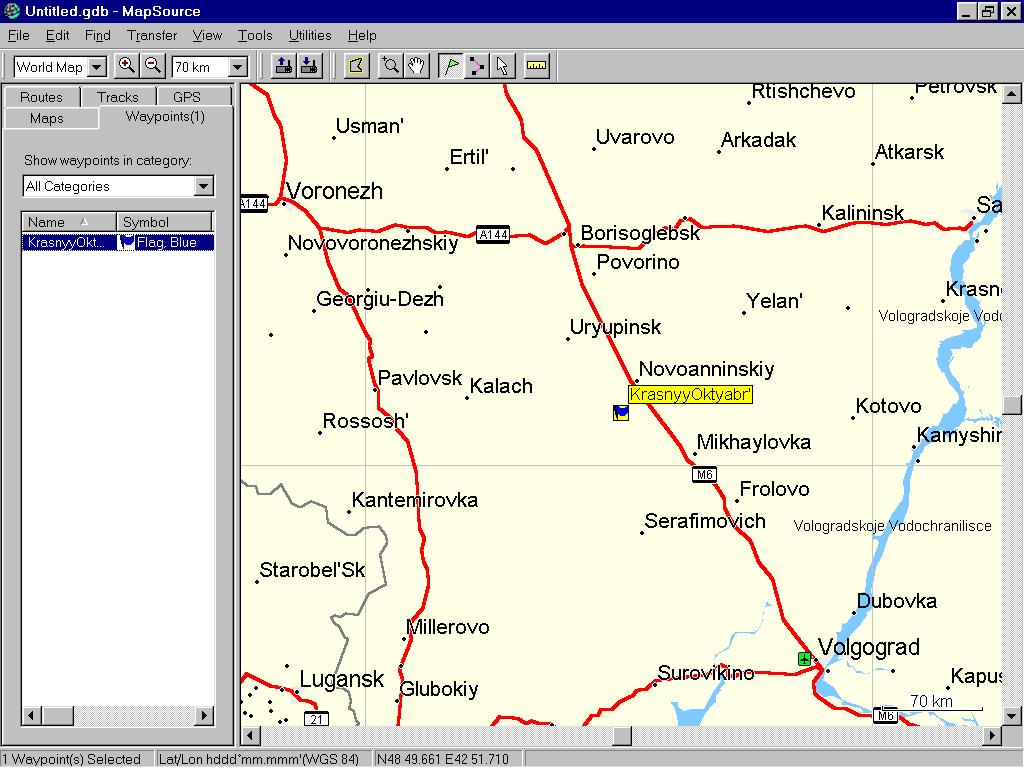The image size is (1024, 768).
Task: Open the All Categories dropdown
Action: [x=204, y=186]
